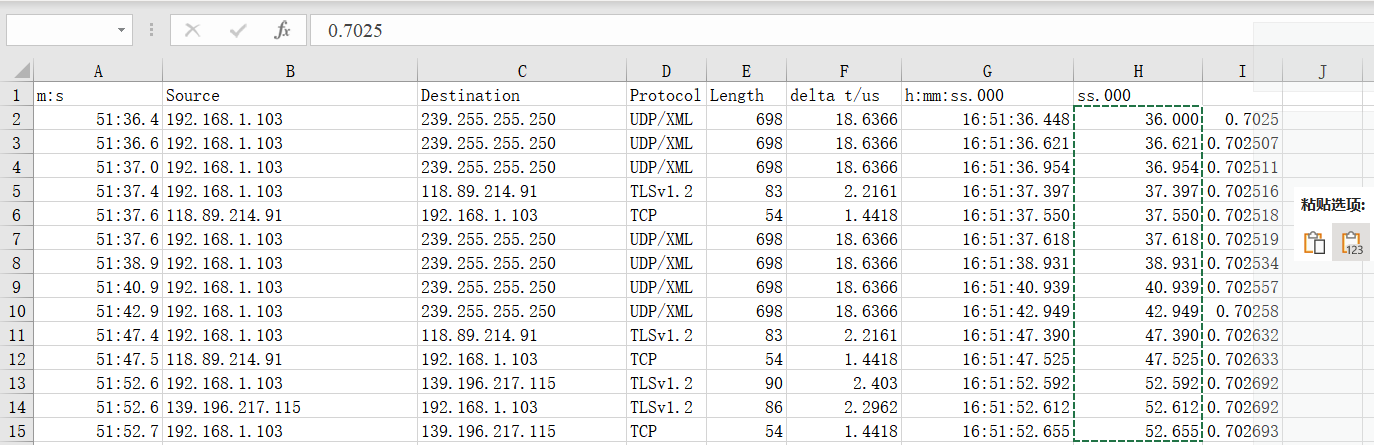The width and height of the screenshot is (1374, 445).
Task: Click the 'Length' header cell
Action: coord(746,95)
